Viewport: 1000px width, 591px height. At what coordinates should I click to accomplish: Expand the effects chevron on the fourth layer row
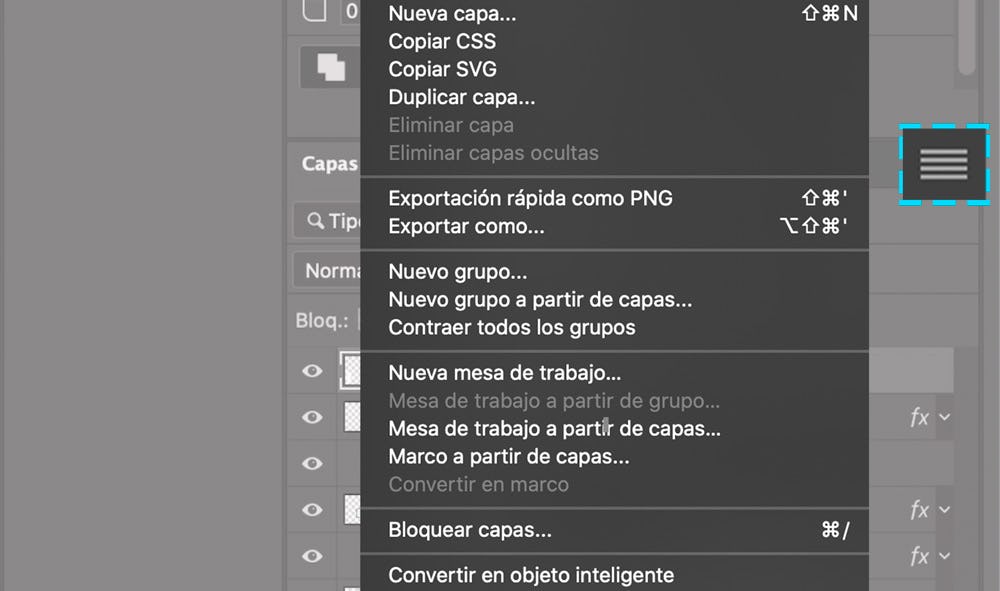944,510
